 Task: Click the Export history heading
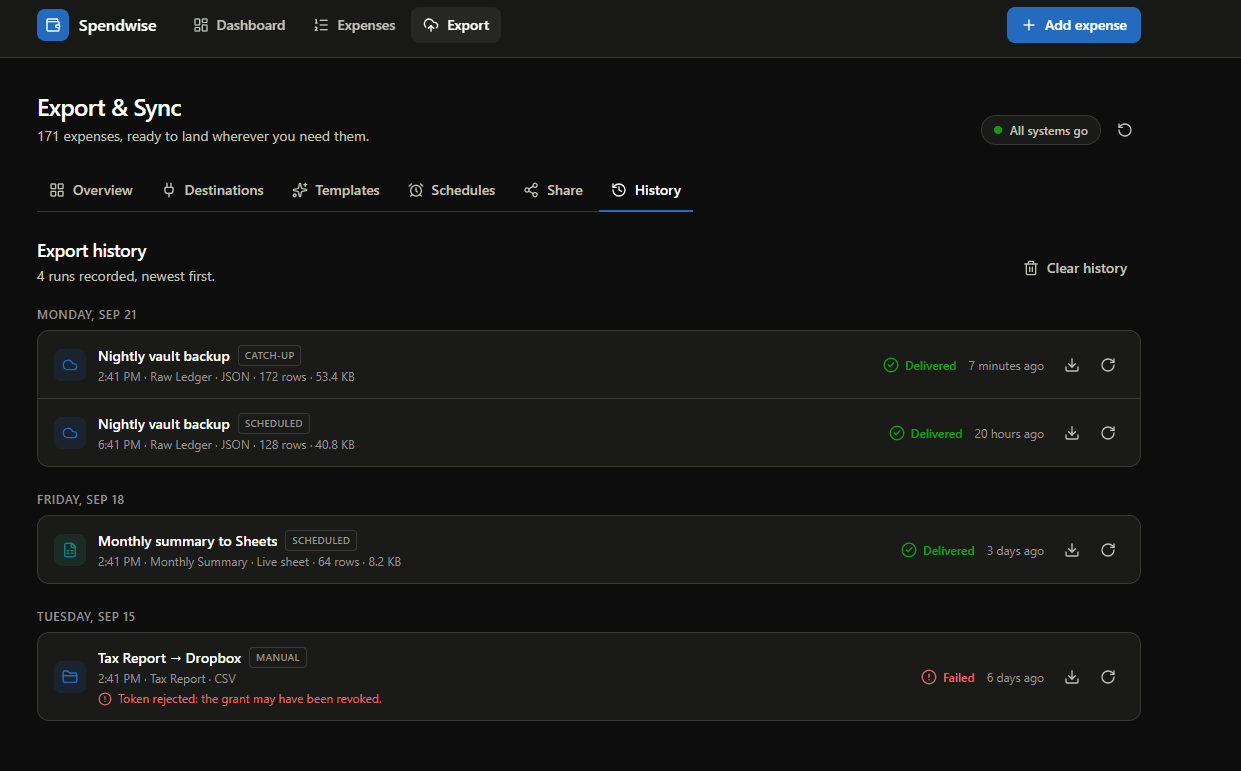pyautogui.click(x=92, y=251)
